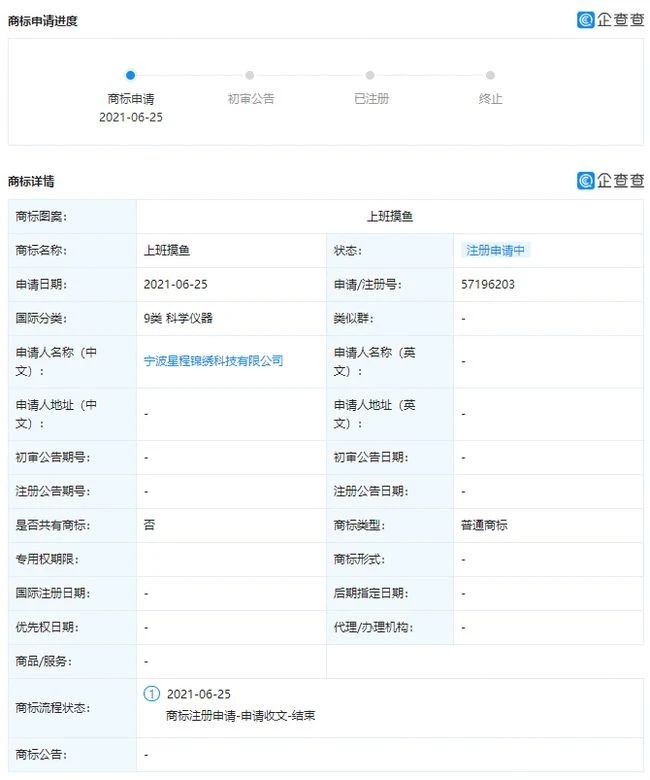Click the 终止 progress dot

click(490, 75)
